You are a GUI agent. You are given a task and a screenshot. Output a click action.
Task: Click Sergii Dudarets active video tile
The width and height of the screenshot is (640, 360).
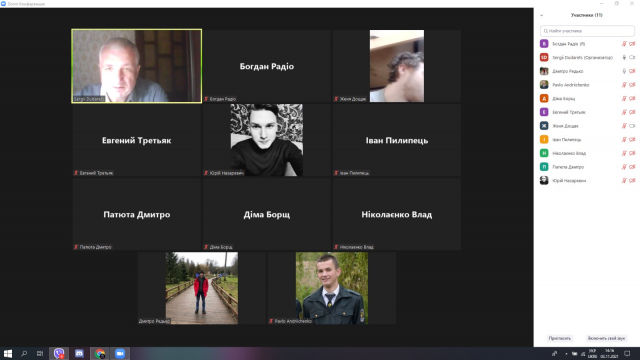point(137,66)
